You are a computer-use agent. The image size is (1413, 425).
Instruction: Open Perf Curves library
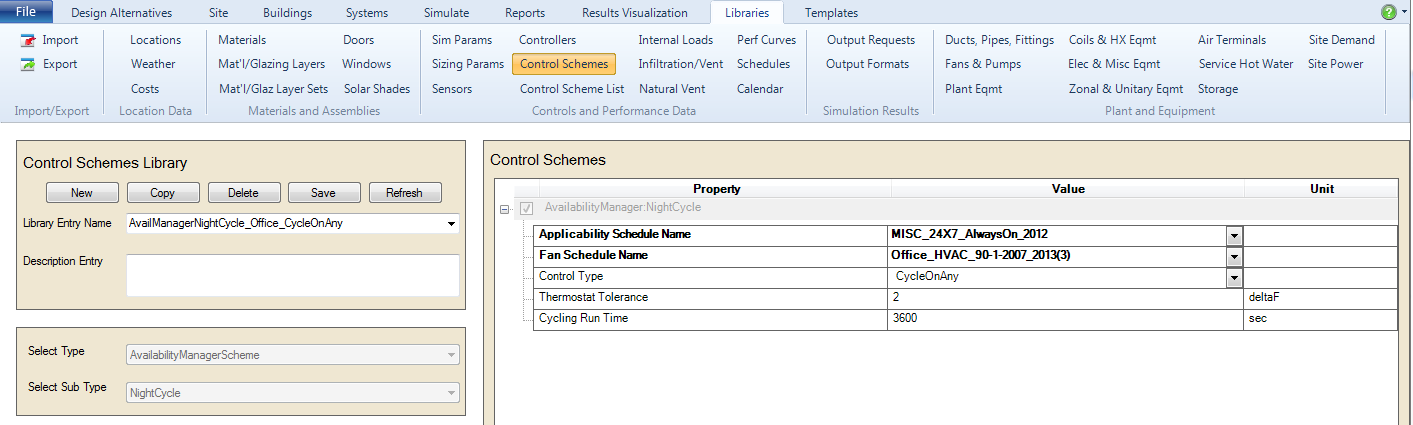767,40
